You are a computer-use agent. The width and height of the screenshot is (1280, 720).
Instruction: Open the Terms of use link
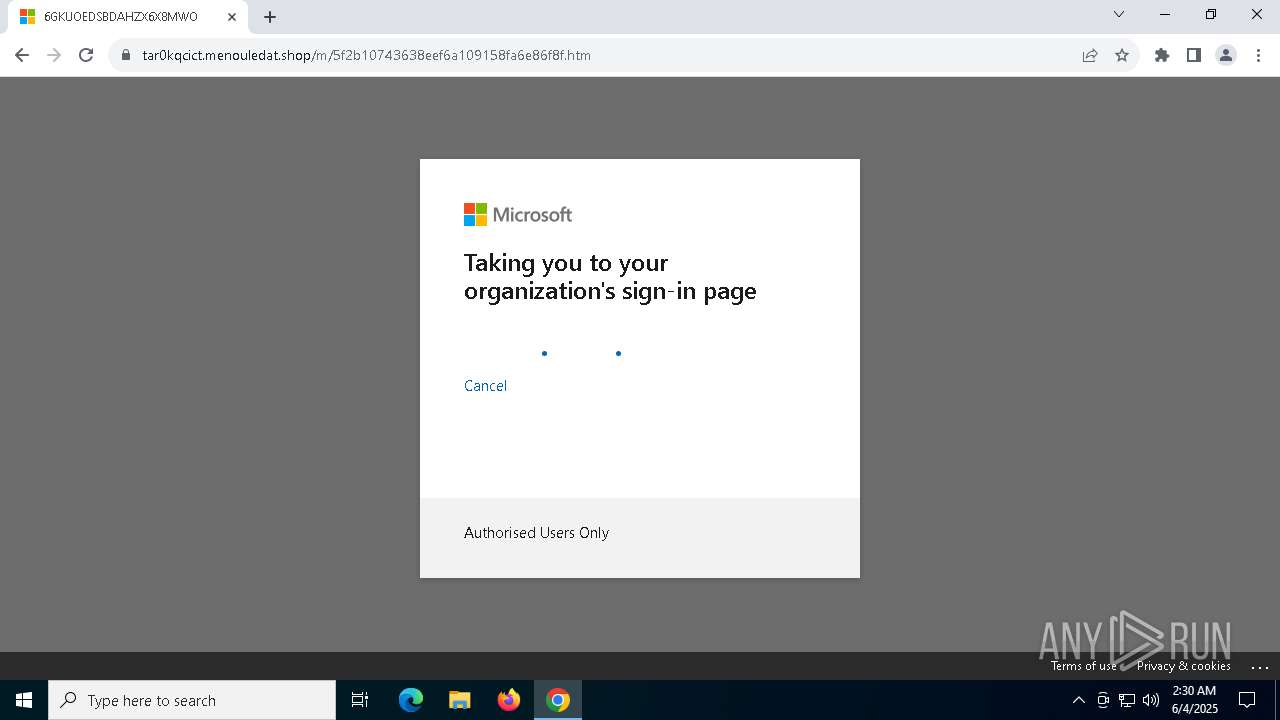point(1084,666)
